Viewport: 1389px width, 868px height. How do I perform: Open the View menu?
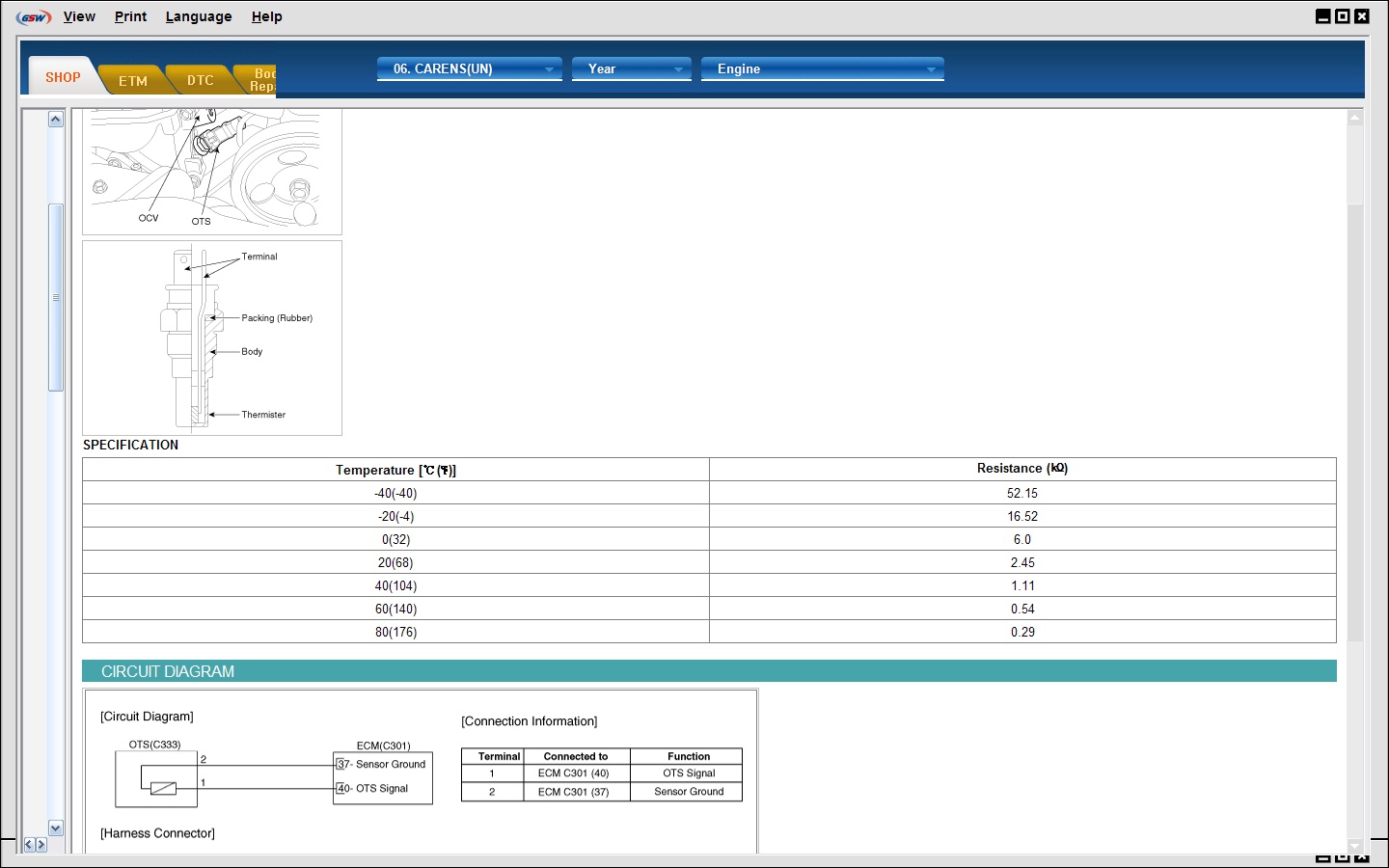click(x=79, y=16)
